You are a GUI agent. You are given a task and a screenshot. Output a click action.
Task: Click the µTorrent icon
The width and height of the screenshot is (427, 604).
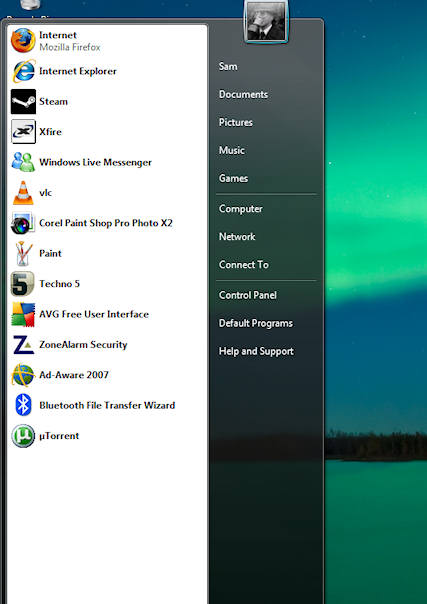(23, 436)
